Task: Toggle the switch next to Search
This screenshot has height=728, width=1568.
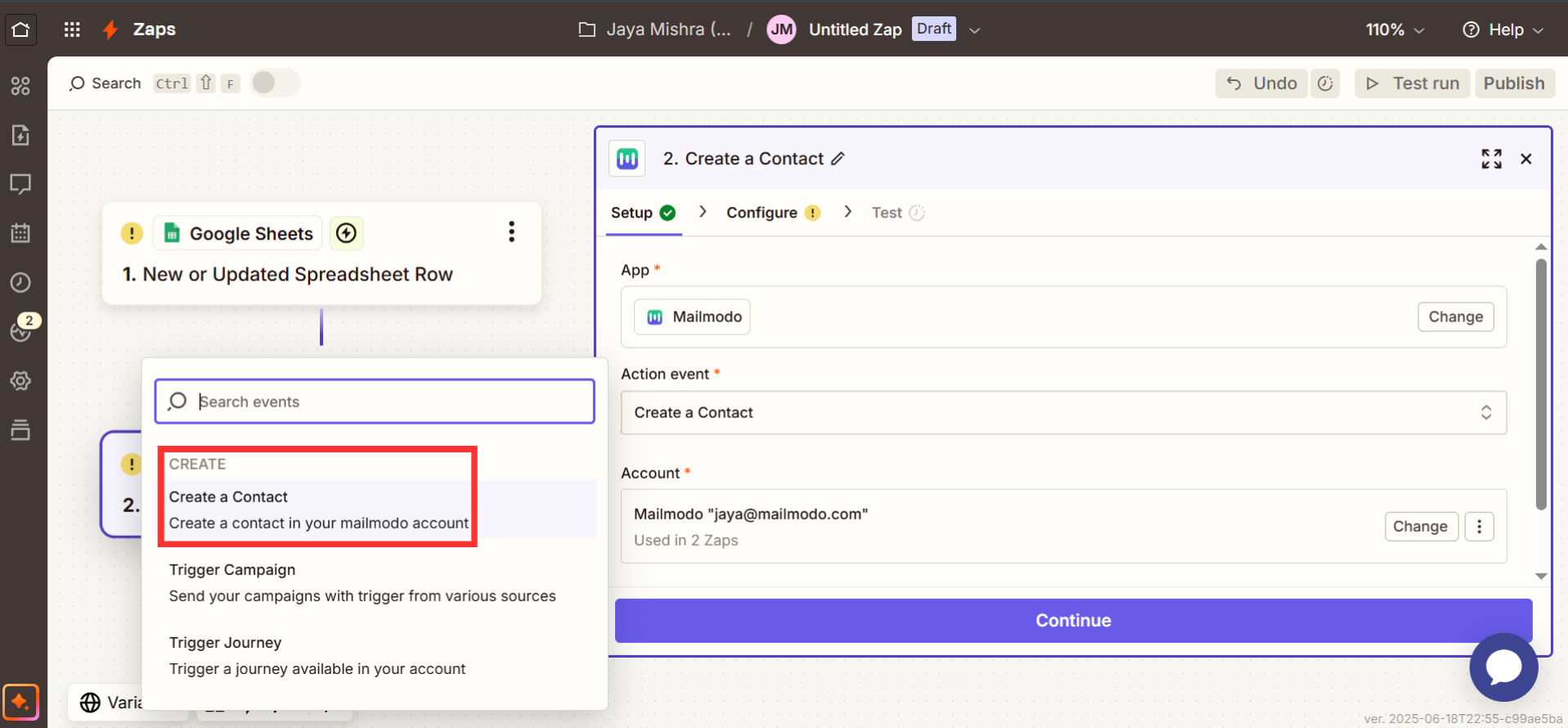Action: point(275,83)
